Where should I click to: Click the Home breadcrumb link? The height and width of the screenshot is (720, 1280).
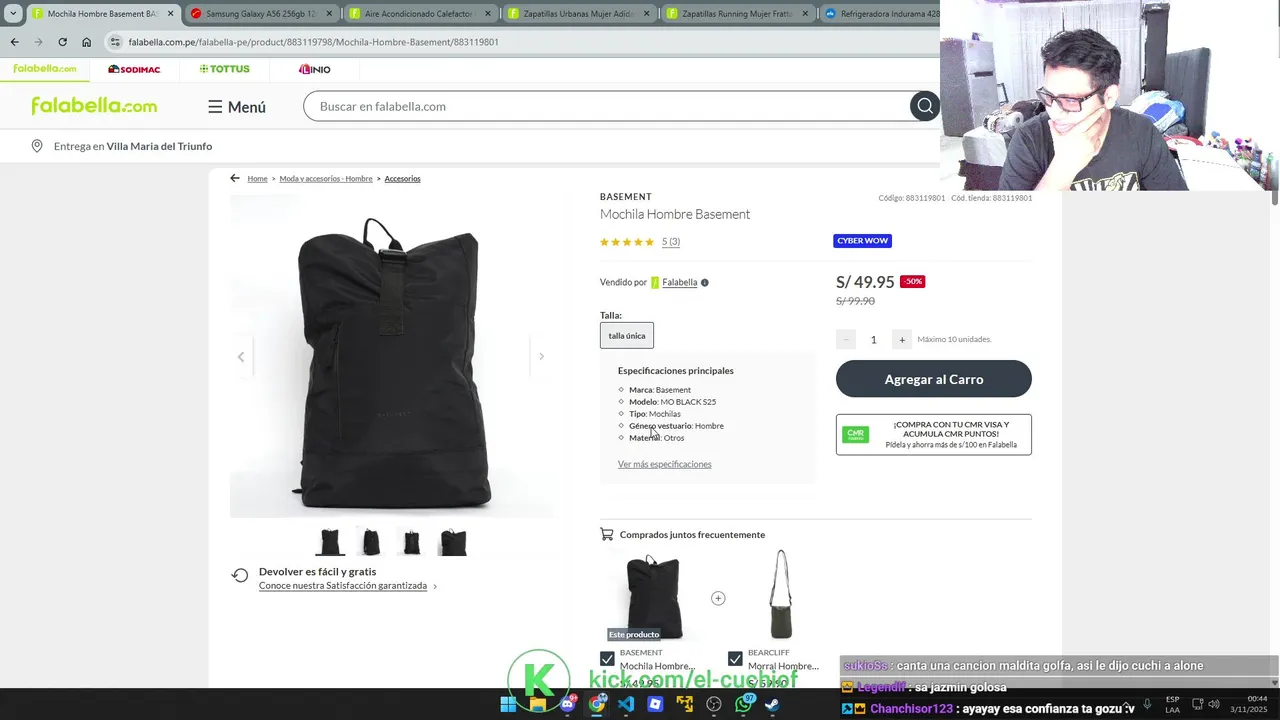257,178
